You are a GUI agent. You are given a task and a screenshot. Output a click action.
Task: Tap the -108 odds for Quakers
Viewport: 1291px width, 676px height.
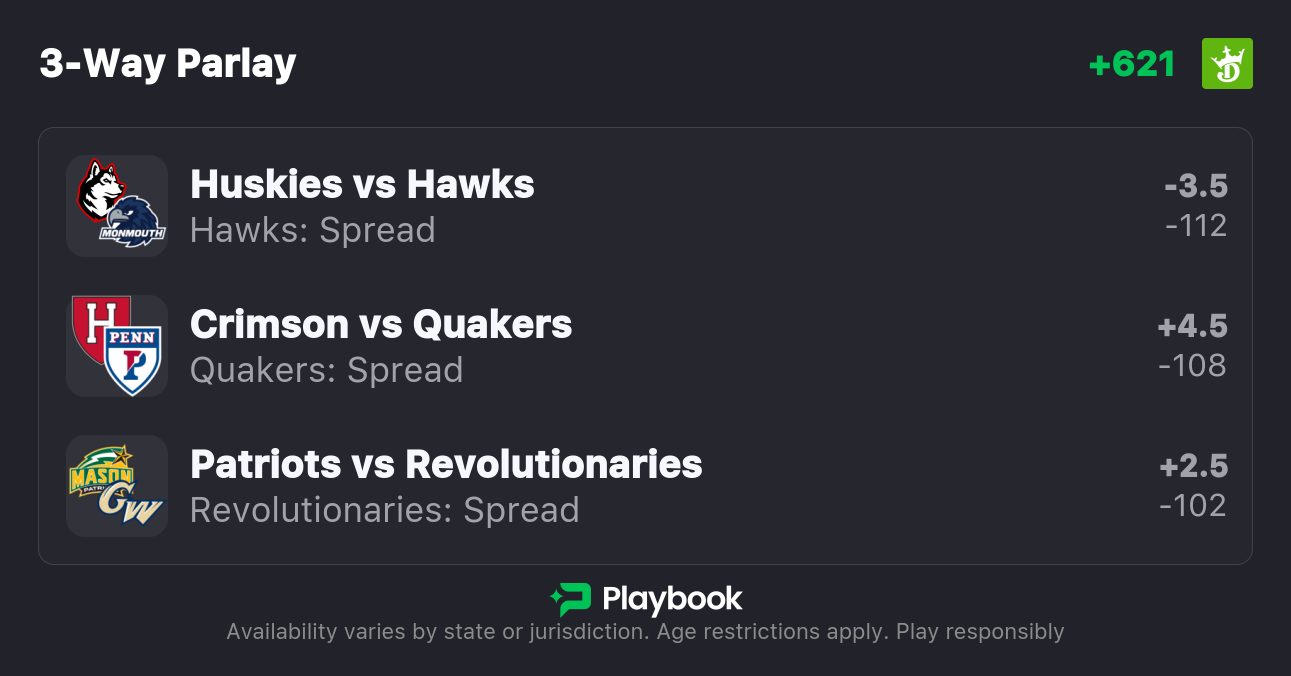point(1192,366)
